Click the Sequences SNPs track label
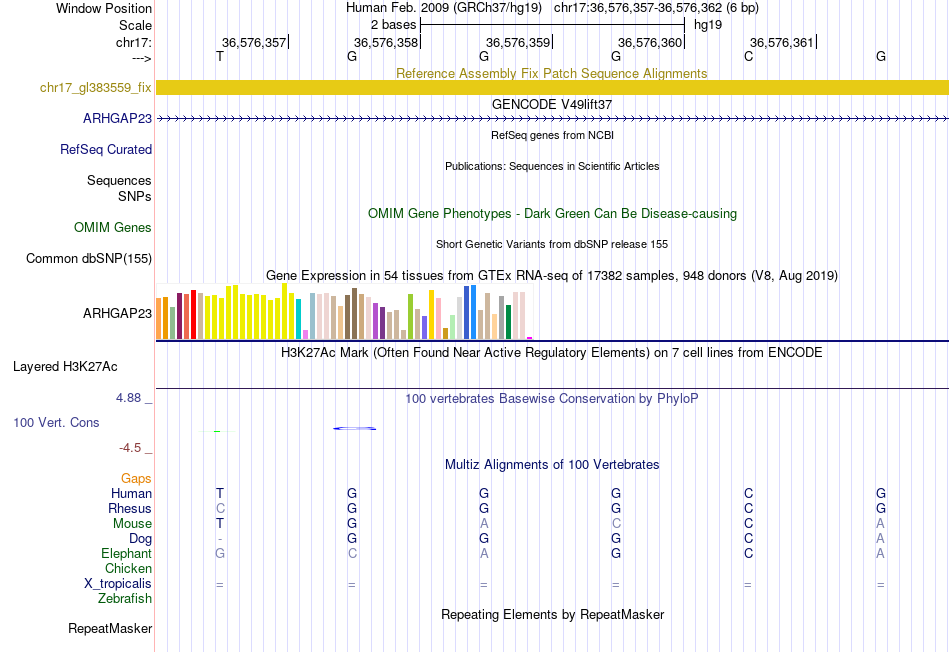Image resolution: width=950 pixels, height=652 pixels. click(x=119, y=188)
